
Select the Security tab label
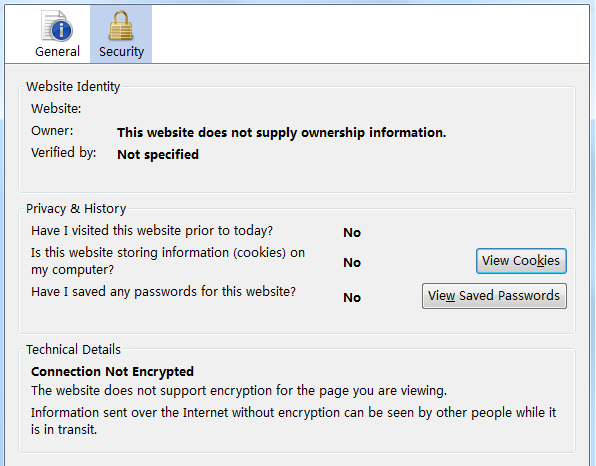coord(121,52)
